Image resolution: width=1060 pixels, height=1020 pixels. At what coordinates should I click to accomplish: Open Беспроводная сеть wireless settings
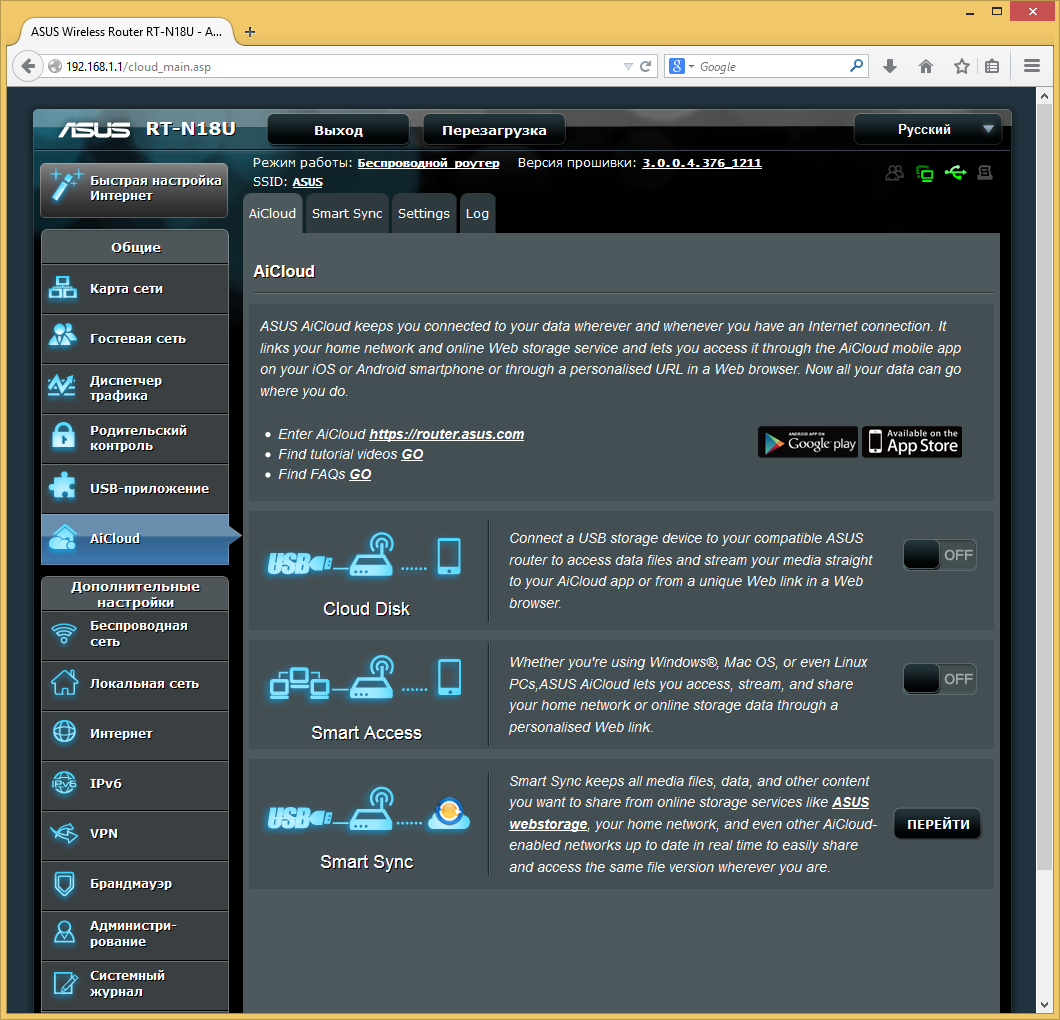(x=135, y=635)
